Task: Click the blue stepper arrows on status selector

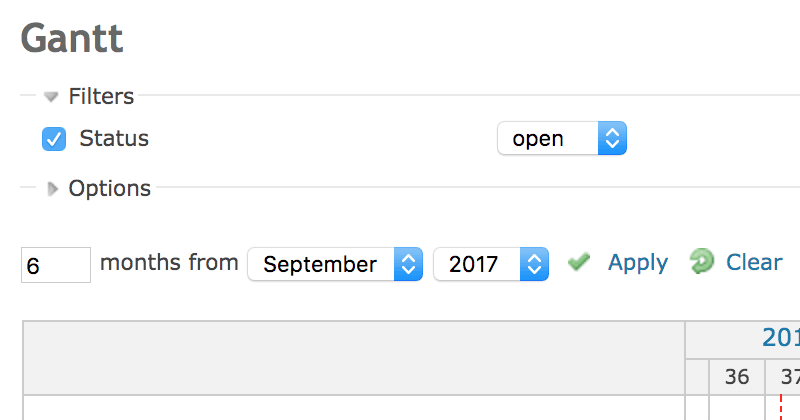Action: [612, 138]
